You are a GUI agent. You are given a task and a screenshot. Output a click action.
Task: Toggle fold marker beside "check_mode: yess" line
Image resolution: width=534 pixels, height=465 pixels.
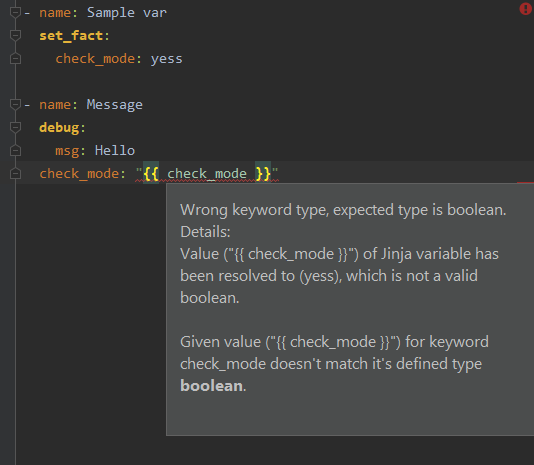tap(15, 59)
